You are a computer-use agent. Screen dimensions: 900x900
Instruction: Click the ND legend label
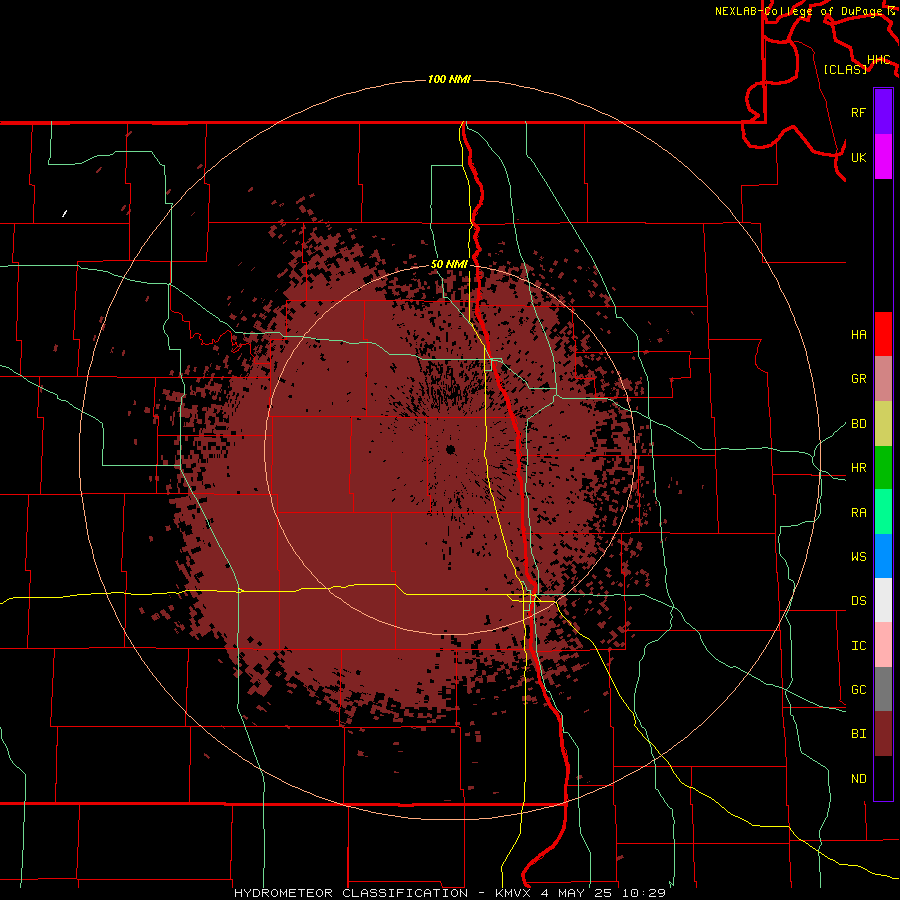pyautogui.click(x=859, y=779)
